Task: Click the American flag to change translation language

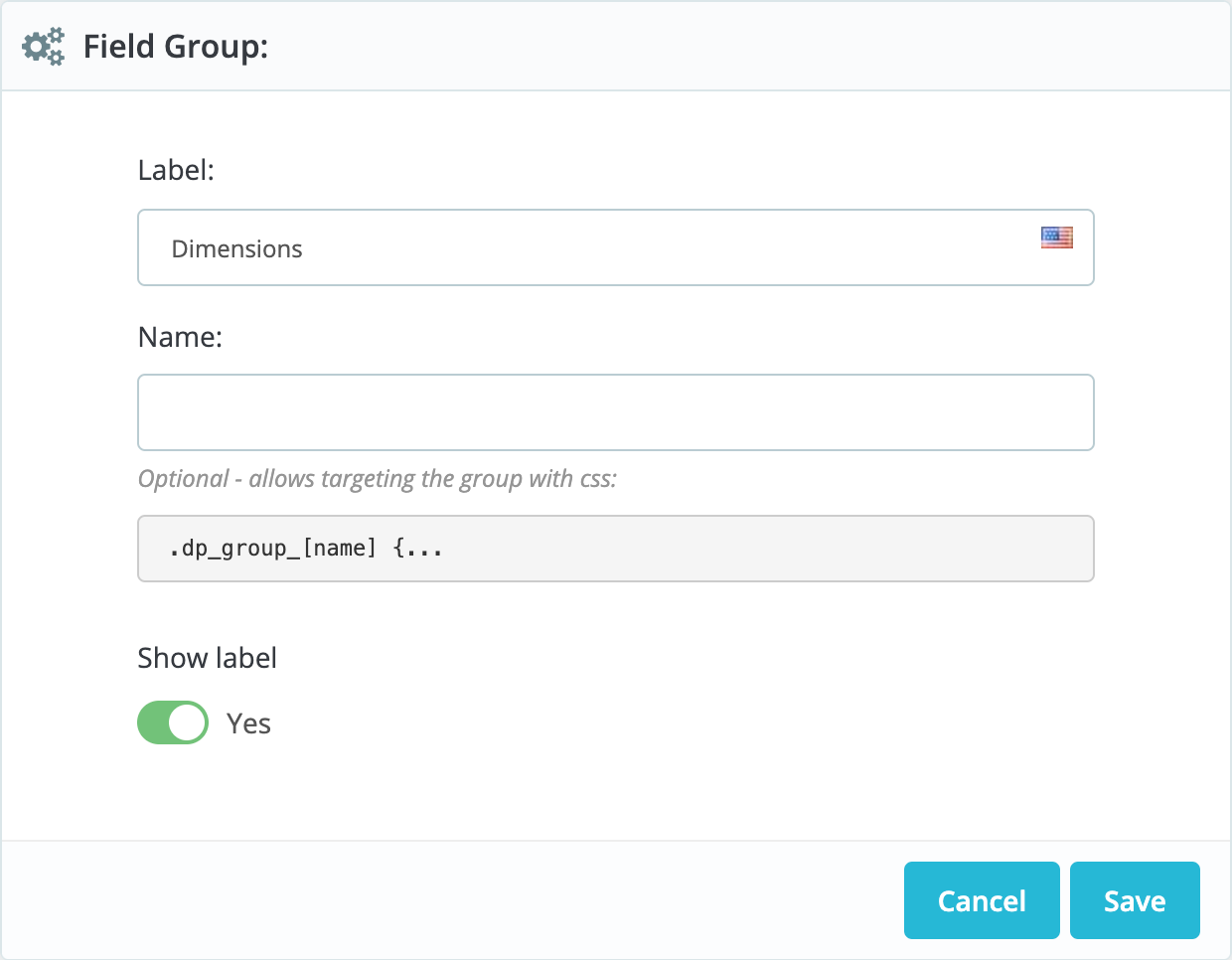Action: (x=1056, y=237)
